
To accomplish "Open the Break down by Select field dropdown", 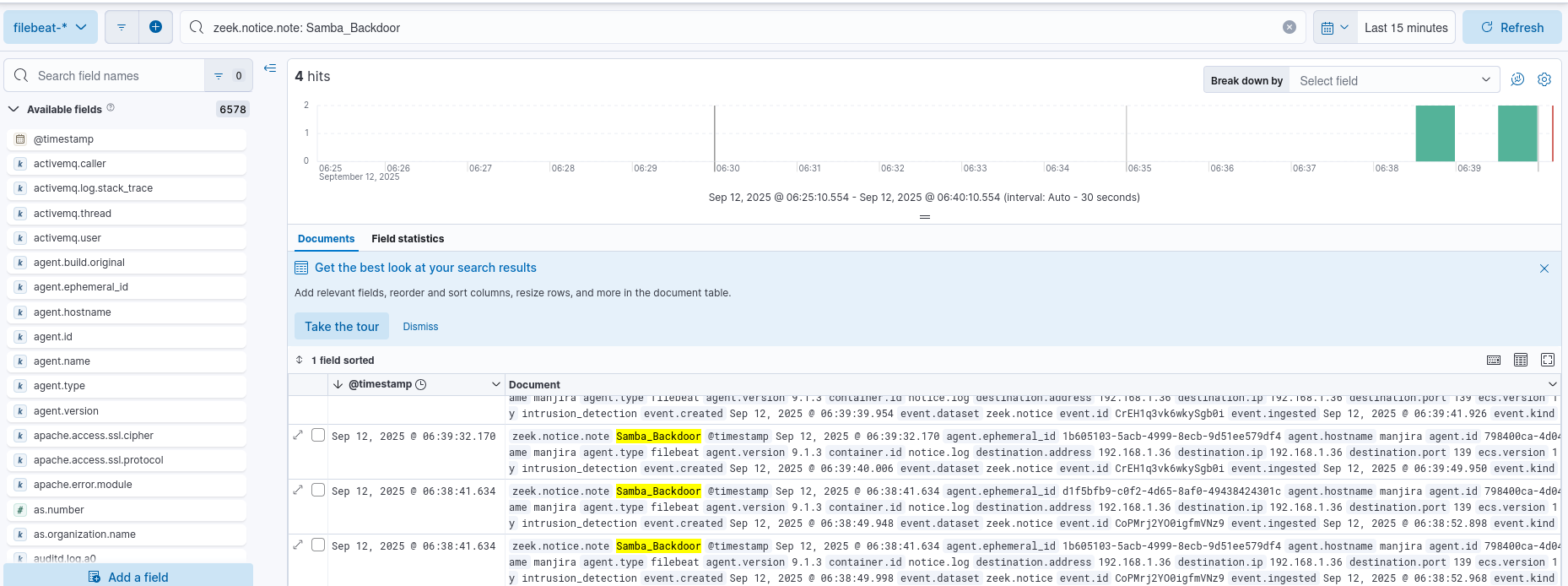I will 1394,80.
